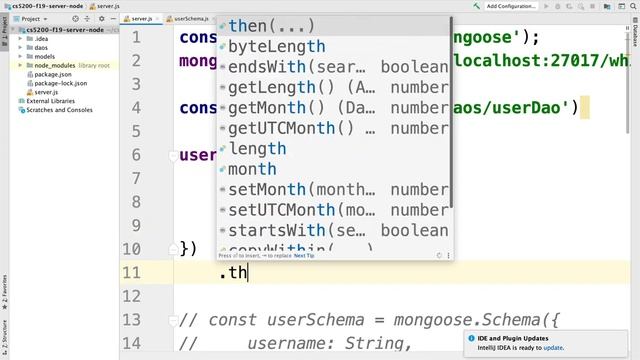Click the update link in IDE notification
Image resolution: width=640 pixels, height=360 pixels.
(x=553, y=348)
